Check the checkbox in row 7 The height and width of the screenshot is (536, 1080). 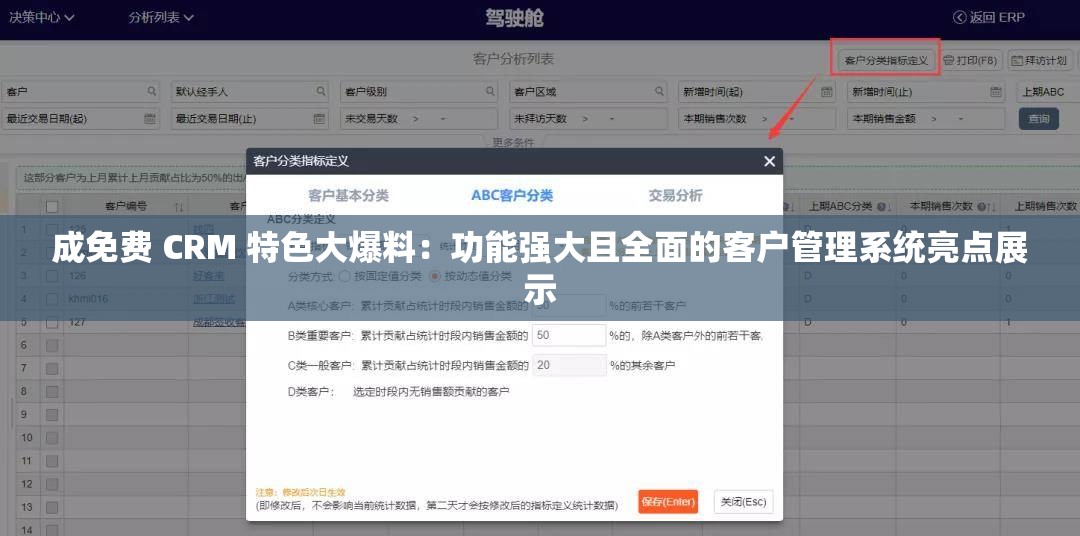[x=52, y=368]
